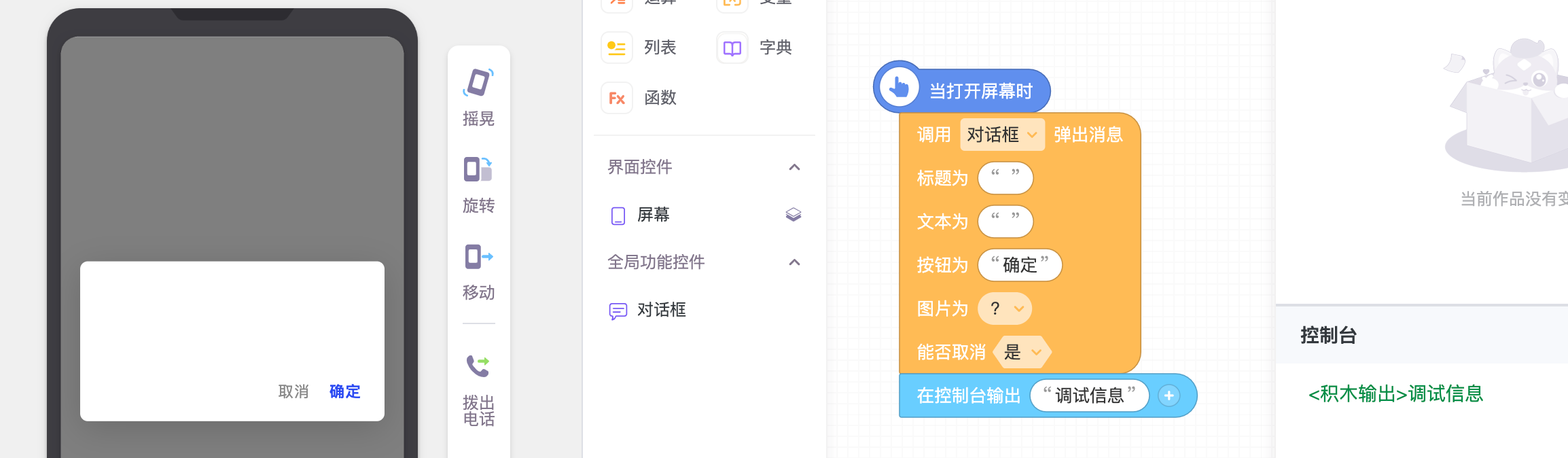1568x458 pixels.
Task: Open the 列表 list block category
Action: [617, 48]
